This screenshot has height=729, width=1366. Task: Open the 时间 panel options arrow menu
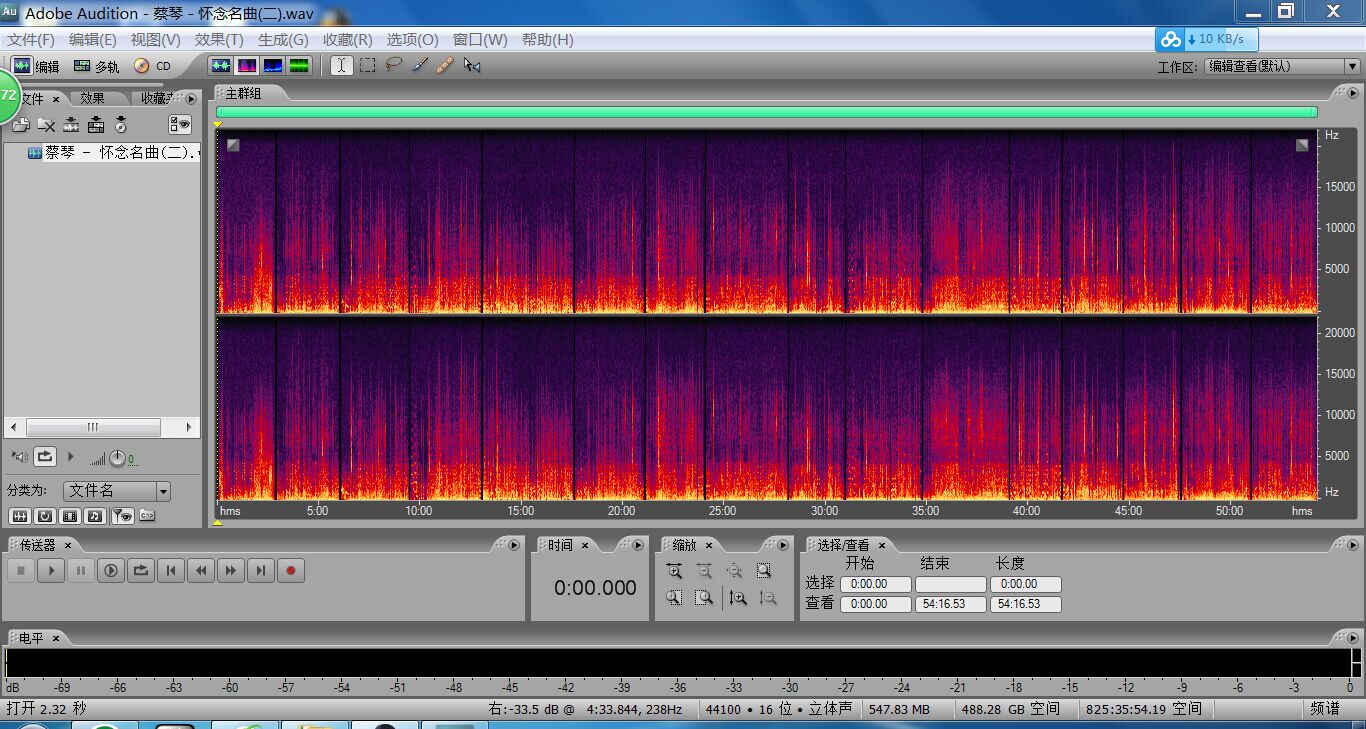coord(638,545)
